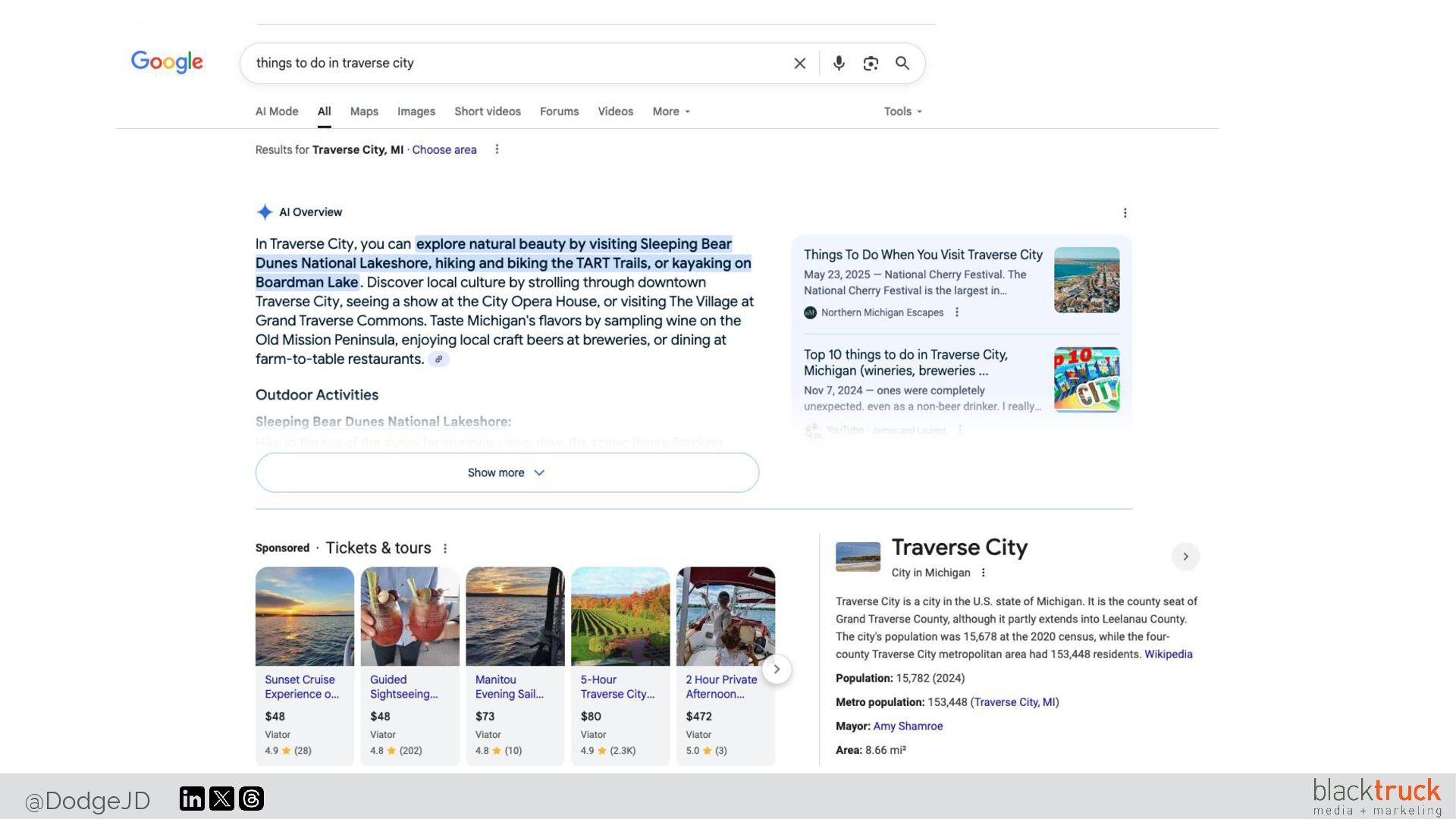
Task: Click the magnifying glass search icon
Action: tap(902, 64)
